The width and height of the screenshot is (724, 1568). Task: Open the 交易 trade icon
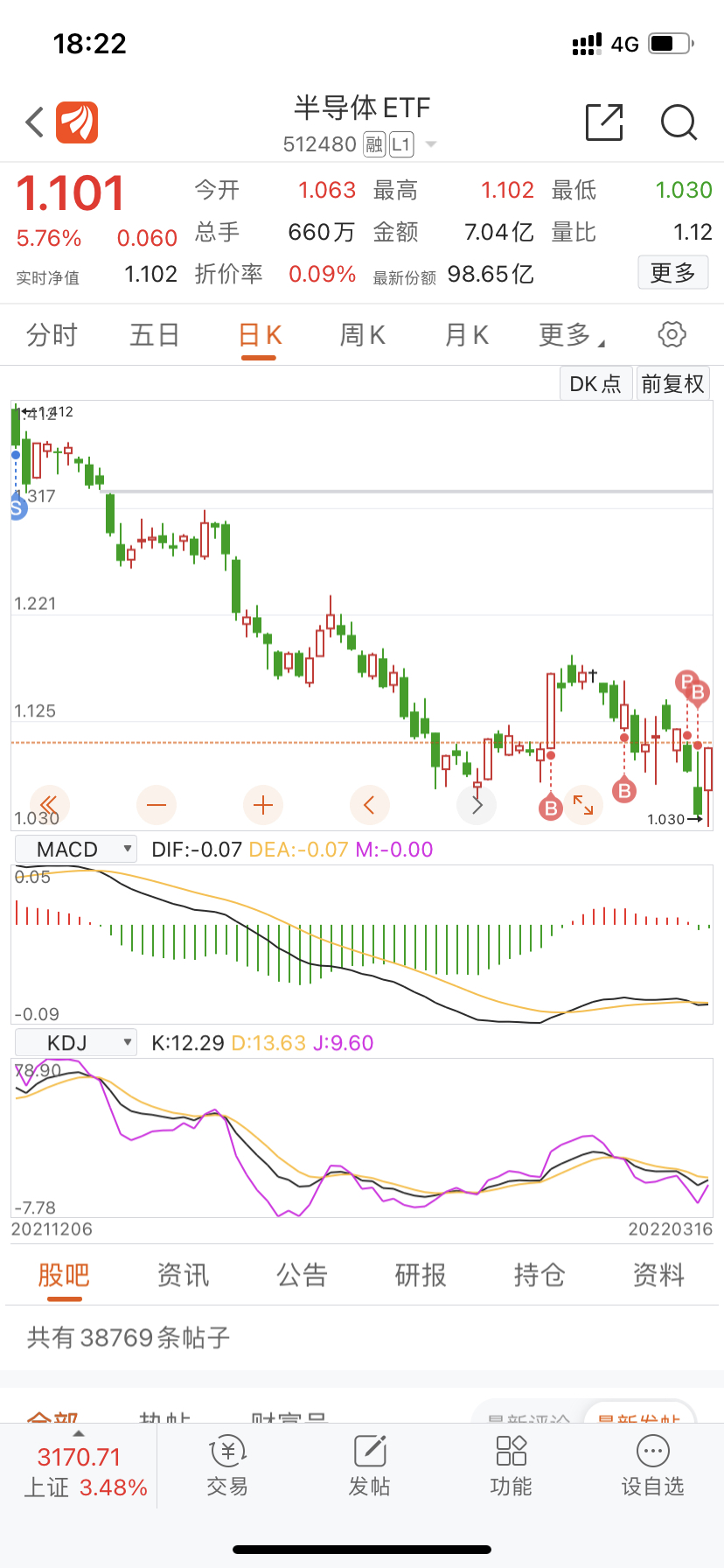(x=227, y=1466)
